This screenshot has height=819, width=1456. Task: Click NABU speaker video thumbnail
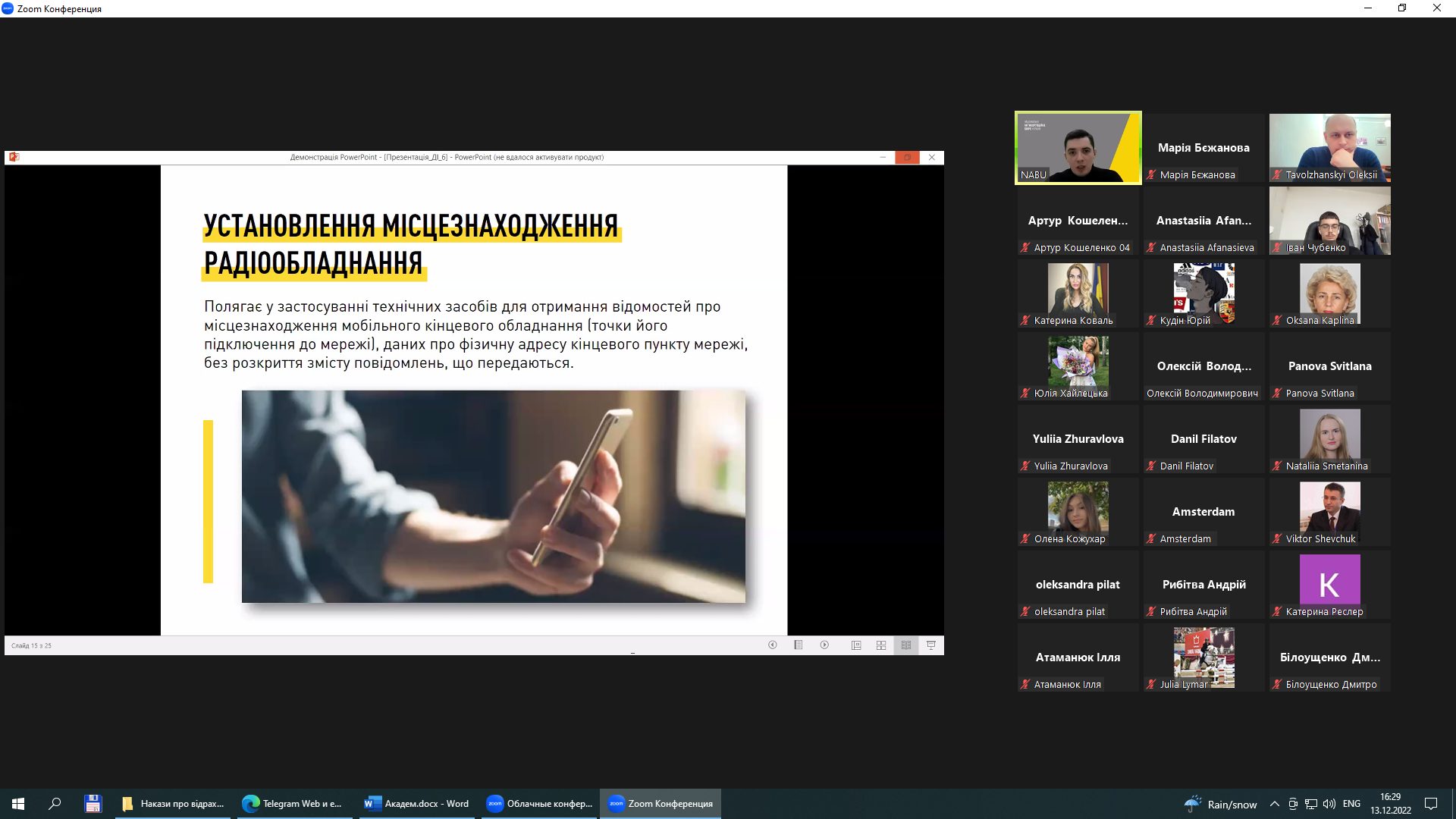(1078, 147)
